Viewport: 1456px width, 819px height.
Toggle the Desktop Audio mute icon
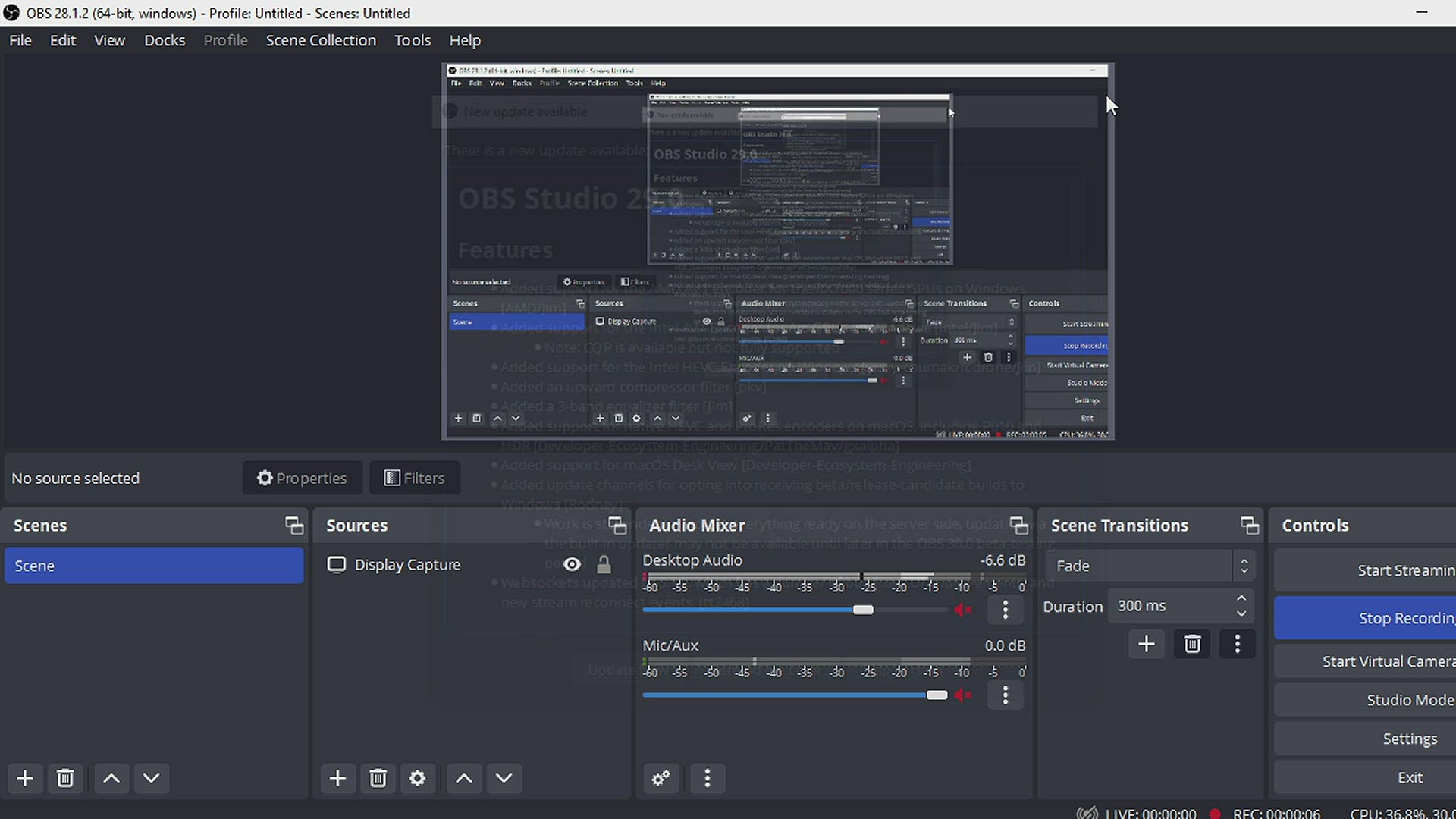click(x=963, y=610)
